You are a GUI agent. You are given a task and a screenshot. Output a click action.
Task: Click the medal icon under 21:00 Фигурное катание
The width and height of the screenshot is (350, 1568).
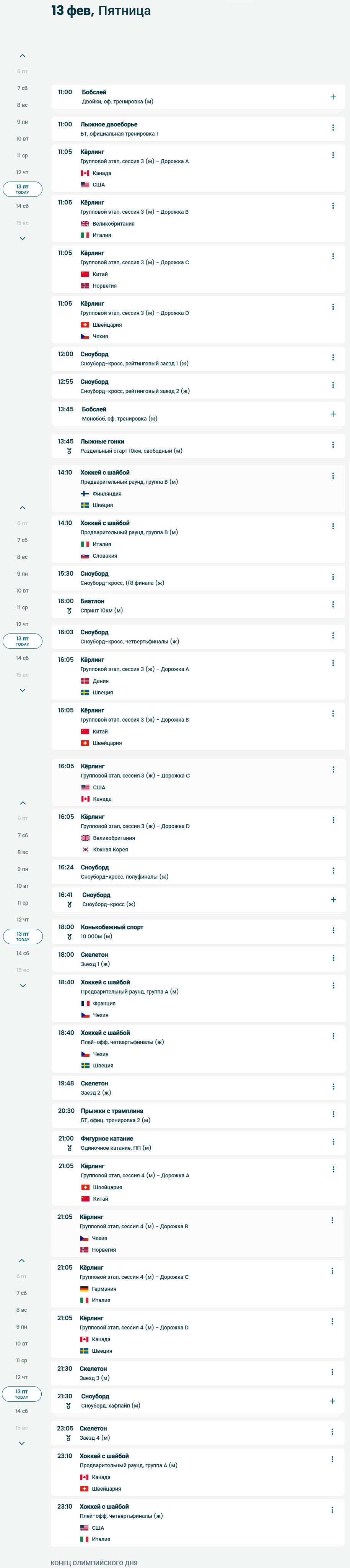point(69,1148)
